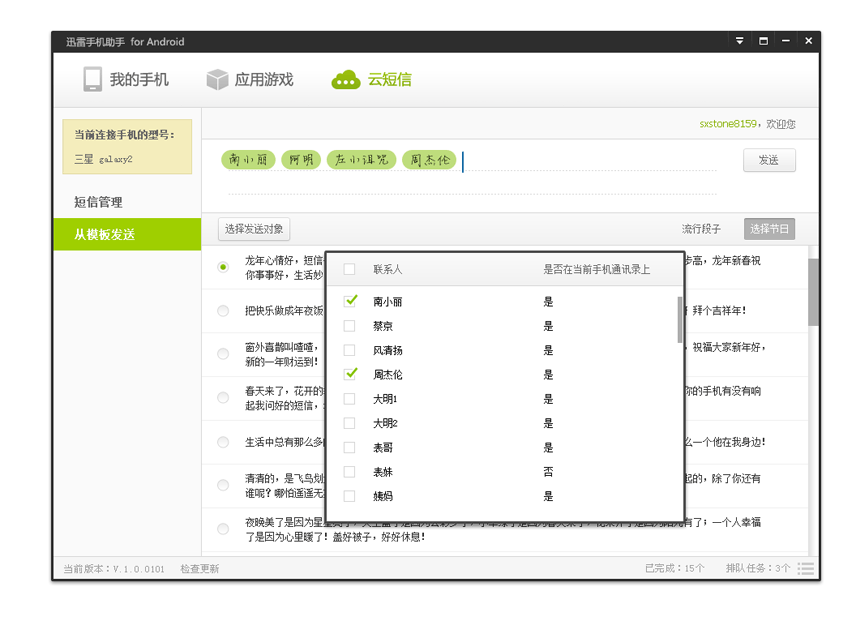The width and height of the screenshot is (856, 621).
Task: Click the contact list scrollbar thumb
Action: pos(680,318)
